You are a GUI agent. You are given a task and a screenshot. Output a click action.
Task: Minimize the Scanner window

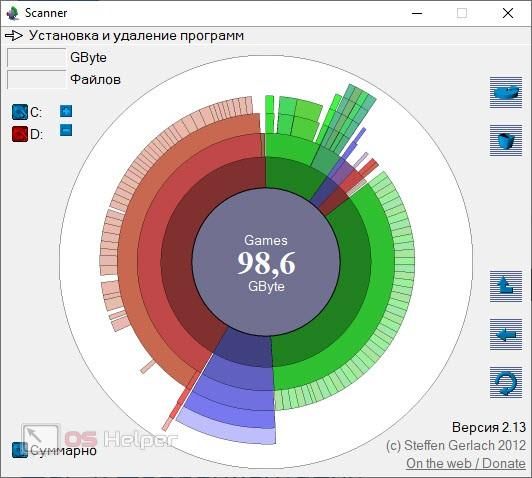coord(417,13)
